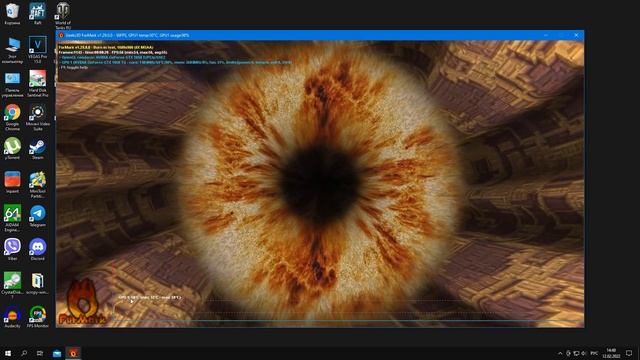The height and width of the screenshot is (360, 640).
Task: Select the Hard Disk Sentinel Pro icon
Action: pos(38,83)
